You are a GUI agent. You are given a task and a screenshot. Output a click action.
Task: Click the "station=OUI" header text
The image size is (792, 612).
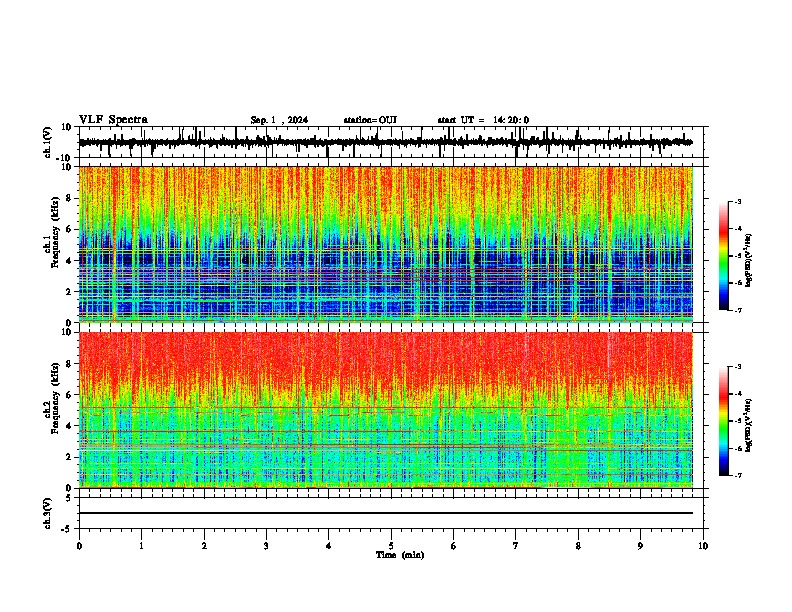click(x=370, y=120)
